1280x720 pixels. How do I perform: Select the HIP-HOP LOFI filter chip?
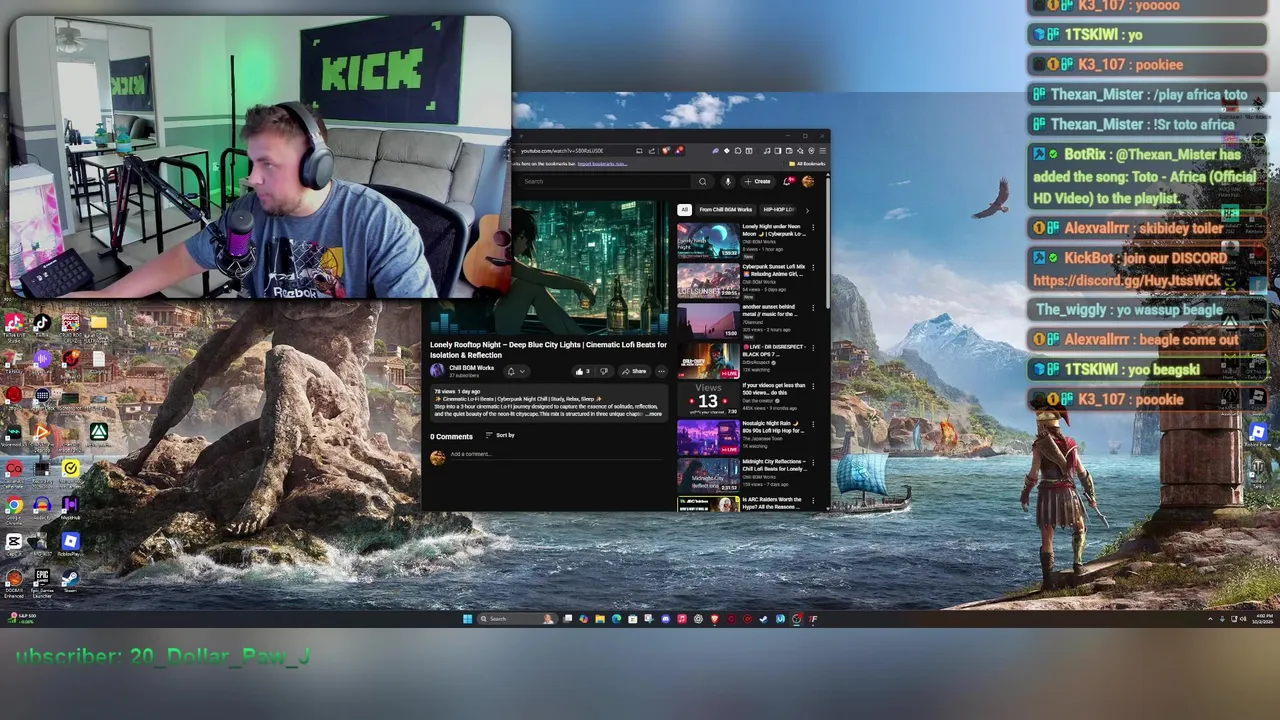(x=779, y=210)
